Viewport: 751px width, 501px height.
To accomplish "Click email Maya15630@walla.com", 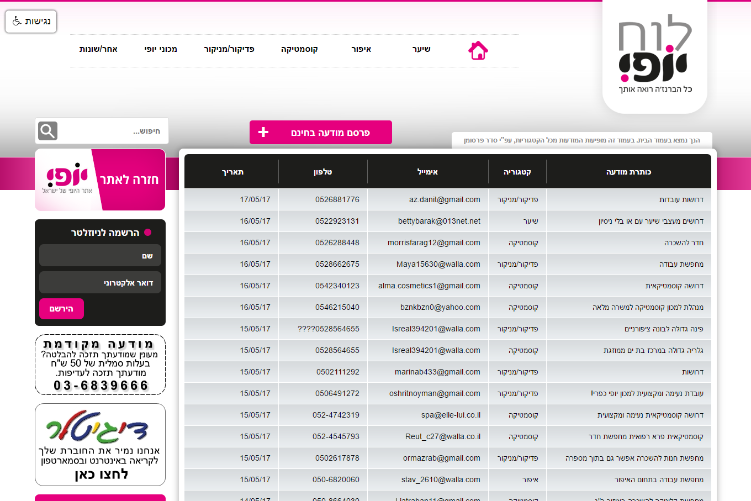I will point(438,264).
